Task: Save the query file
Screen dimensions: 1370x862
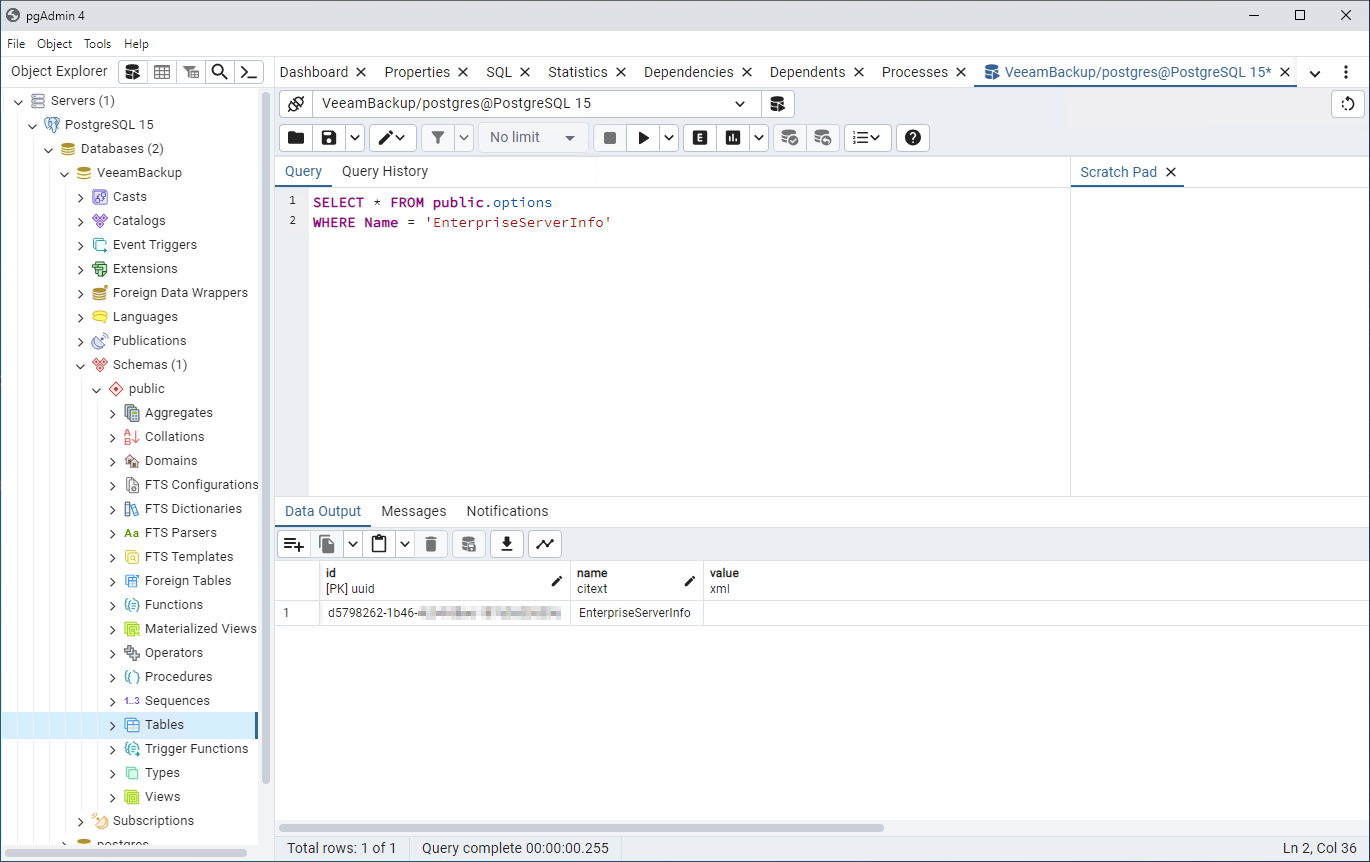Action: (x=328, y=138)
